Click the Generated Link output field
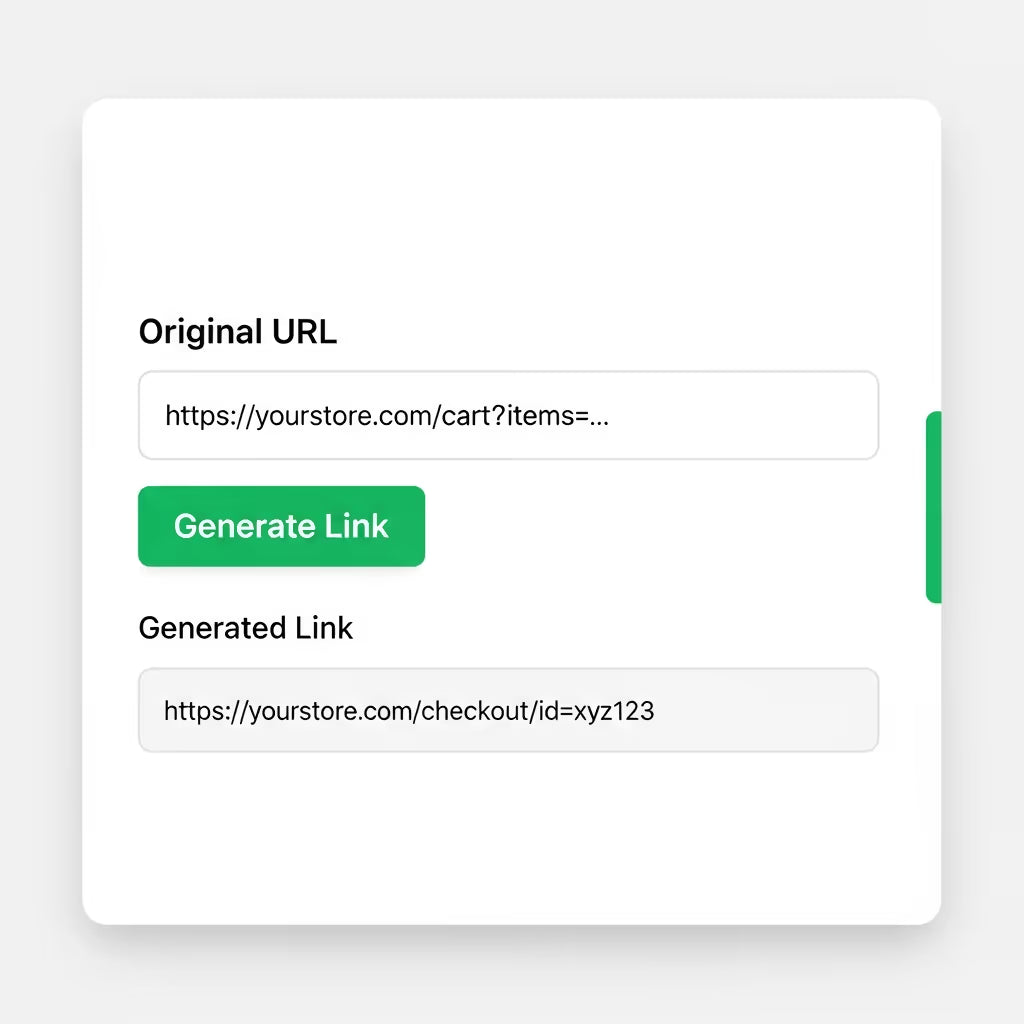 [508, 710]
